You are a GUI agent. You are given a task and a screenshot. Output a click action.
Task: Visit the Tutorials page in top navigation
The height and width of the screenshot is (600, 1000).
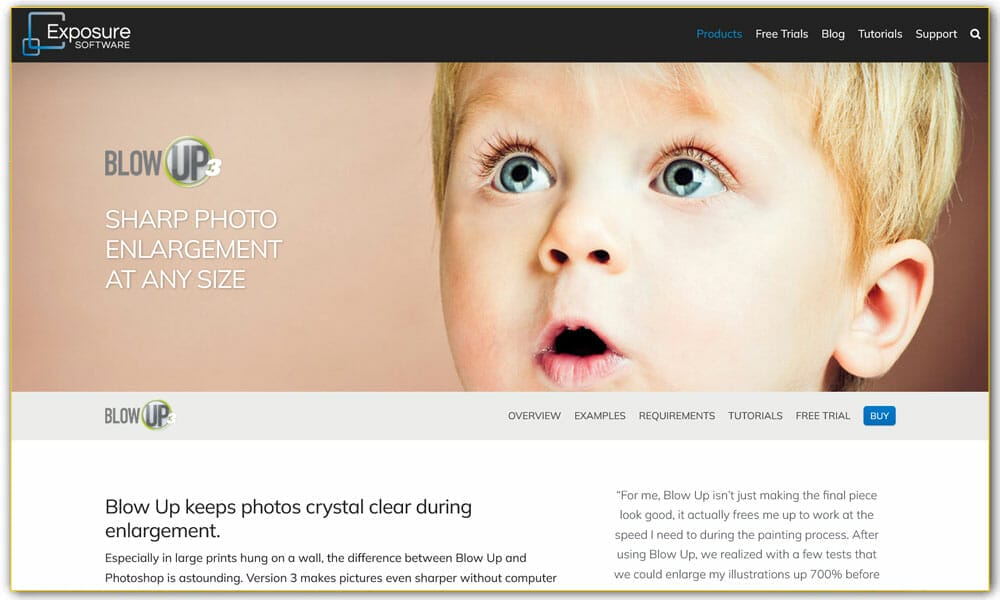pyautogui.click(x=879, y=34)
